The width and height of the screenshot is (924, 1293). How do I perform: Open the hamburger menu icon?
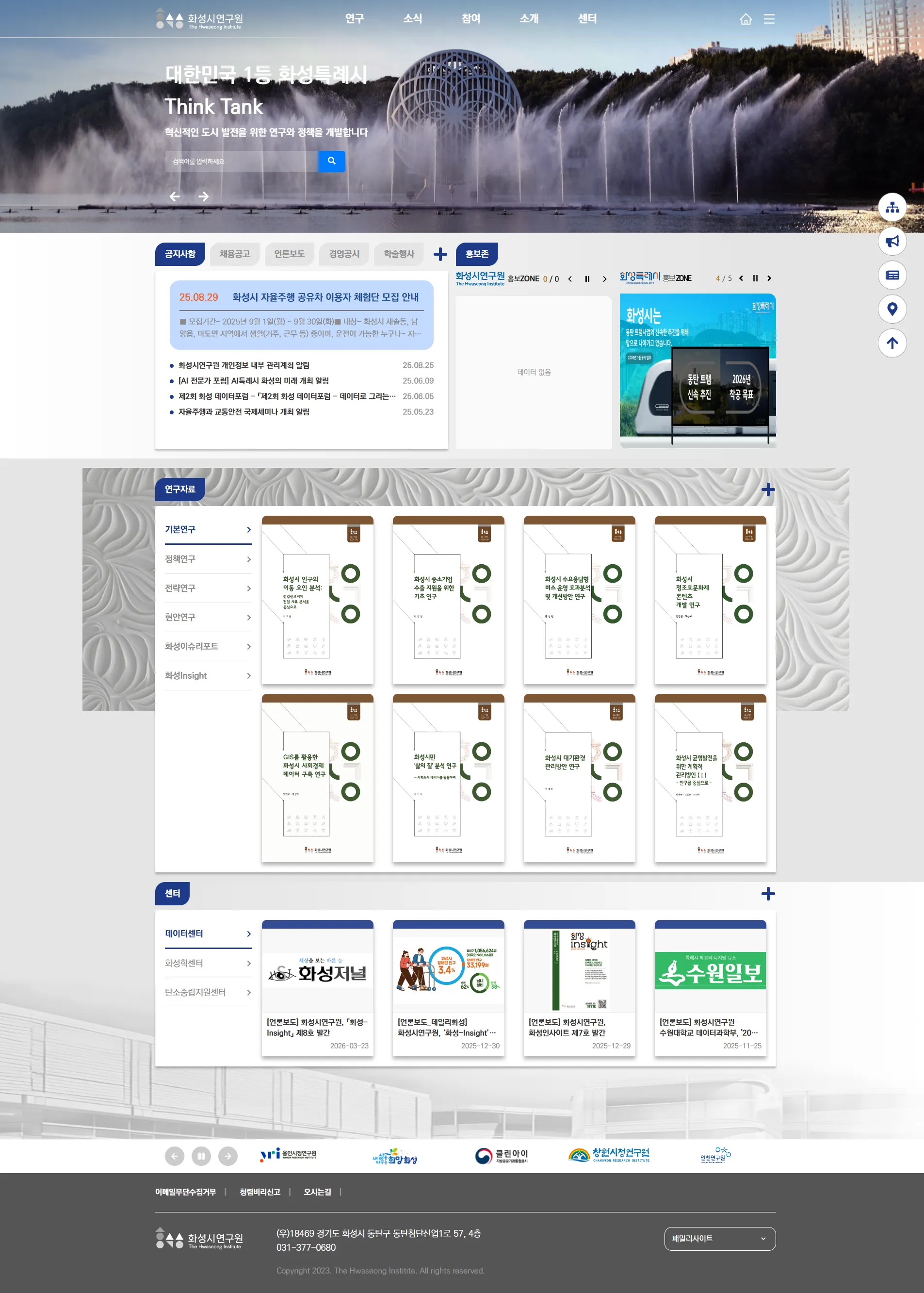(x=769, y=19)
